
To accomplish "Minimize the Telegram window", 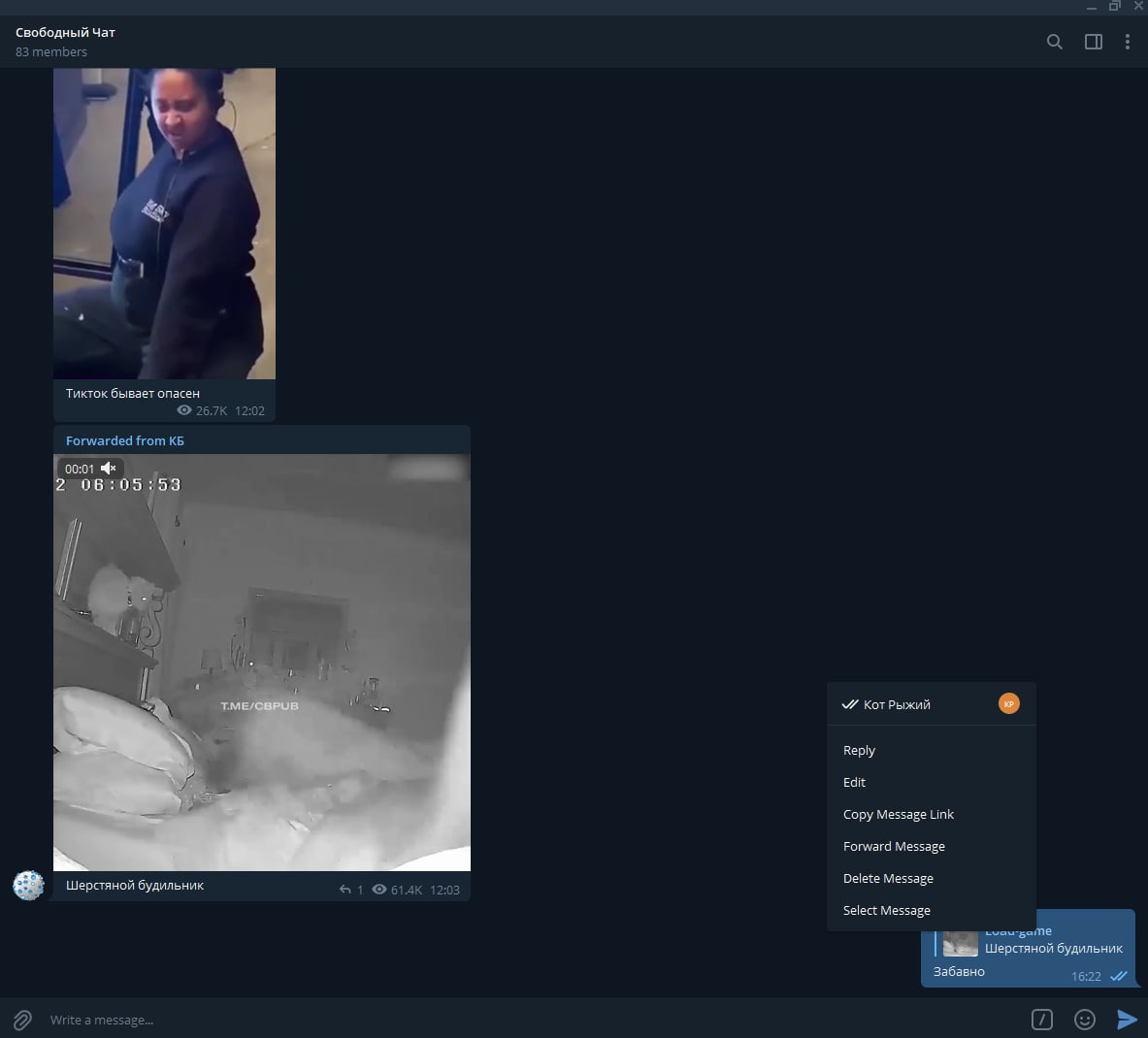I will tap(1091, 6).
